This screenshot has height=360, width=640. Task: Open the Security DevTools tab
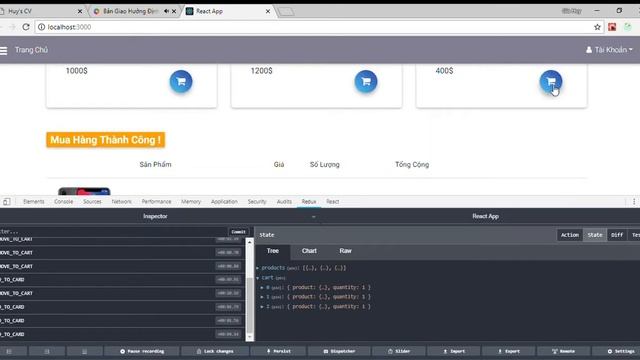(x=257, y=202)
